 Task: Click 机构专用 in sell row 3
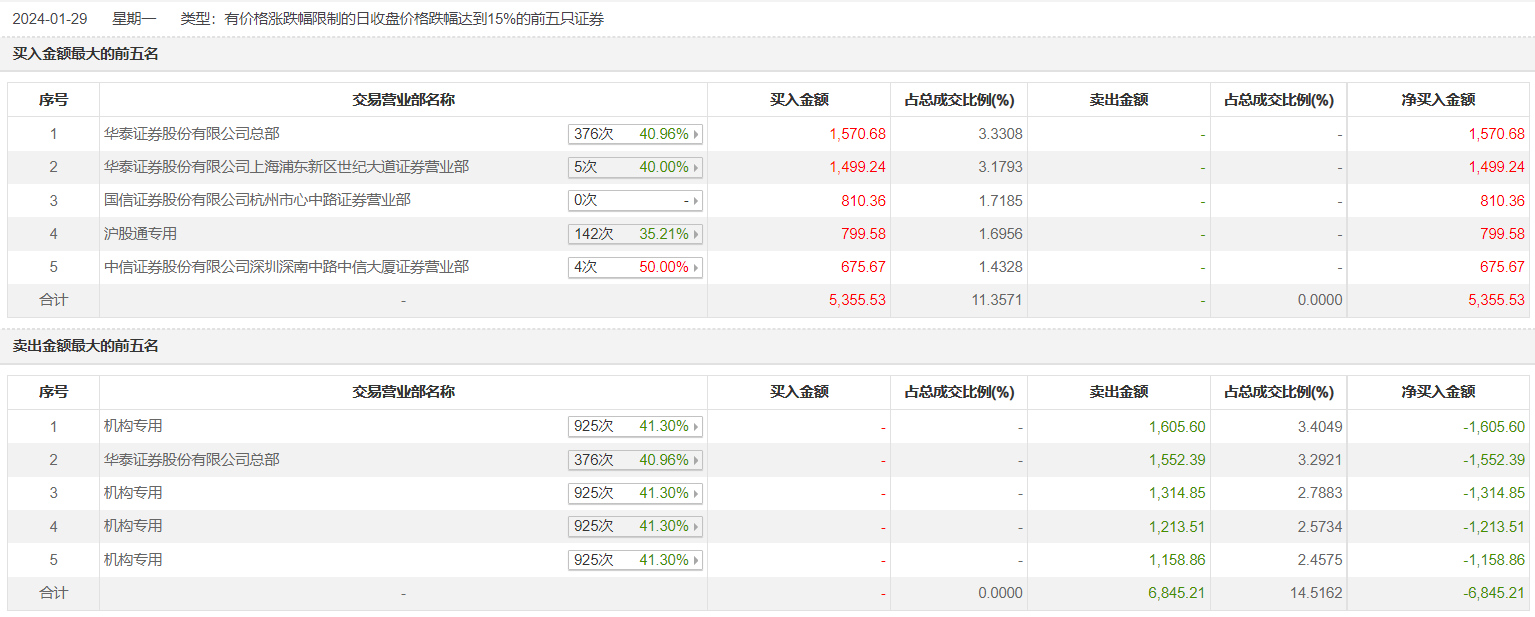click(133, 492)
